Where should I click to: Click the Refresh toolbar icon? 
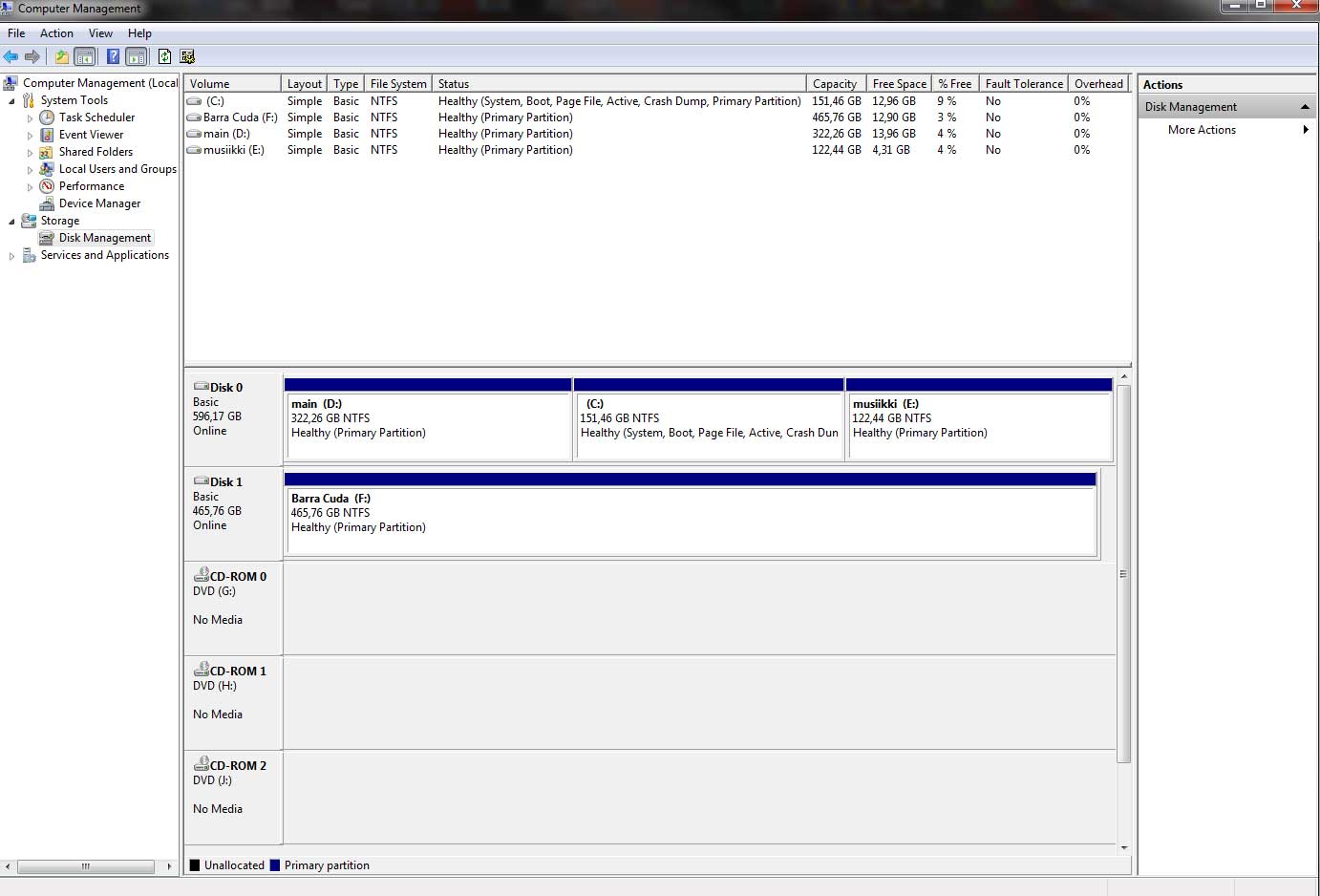[x=164, y=56]
